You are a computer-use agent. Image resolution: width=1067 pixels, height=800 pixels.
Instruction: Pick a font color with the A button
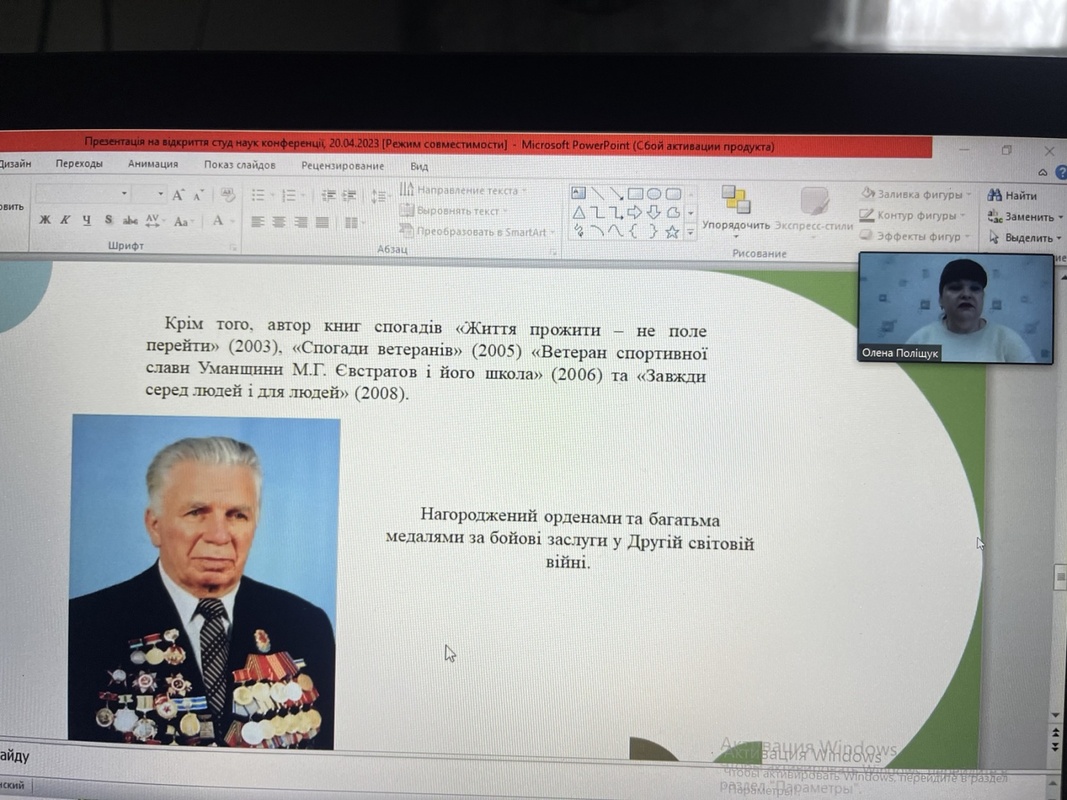click(x=218, y=221)
